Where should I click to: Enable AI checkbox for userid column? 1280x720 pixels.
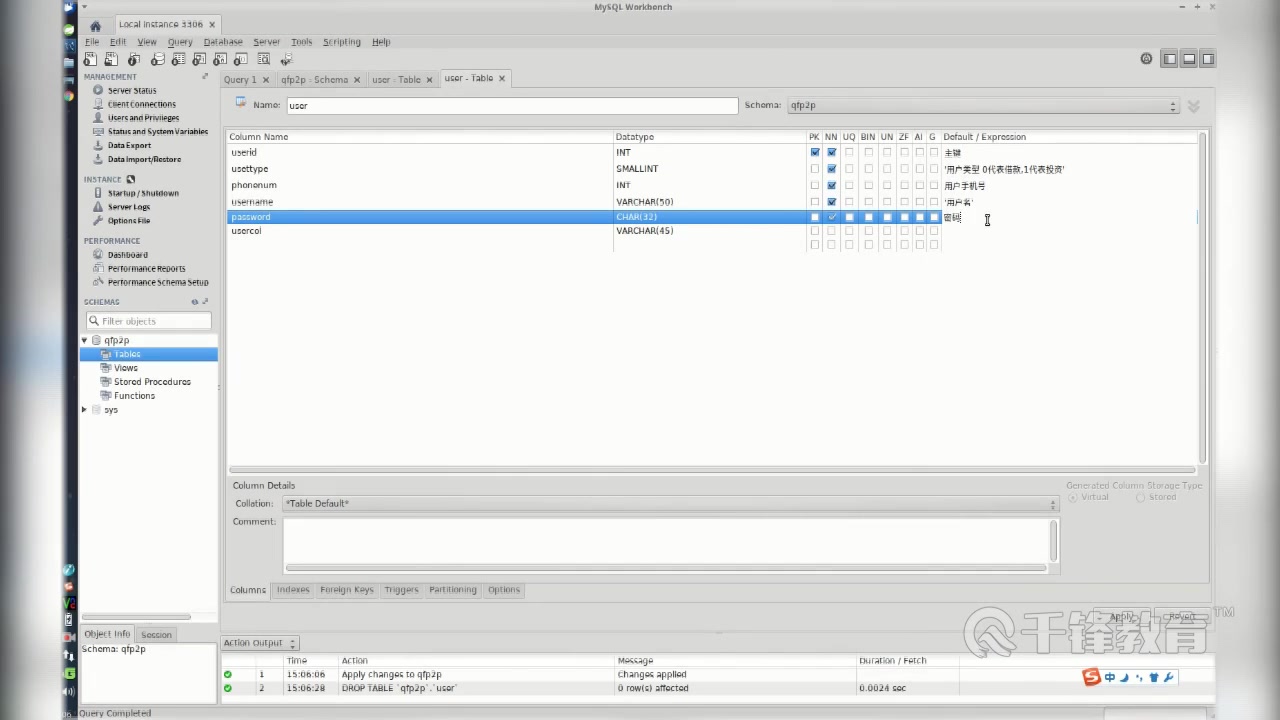point(919,153)
